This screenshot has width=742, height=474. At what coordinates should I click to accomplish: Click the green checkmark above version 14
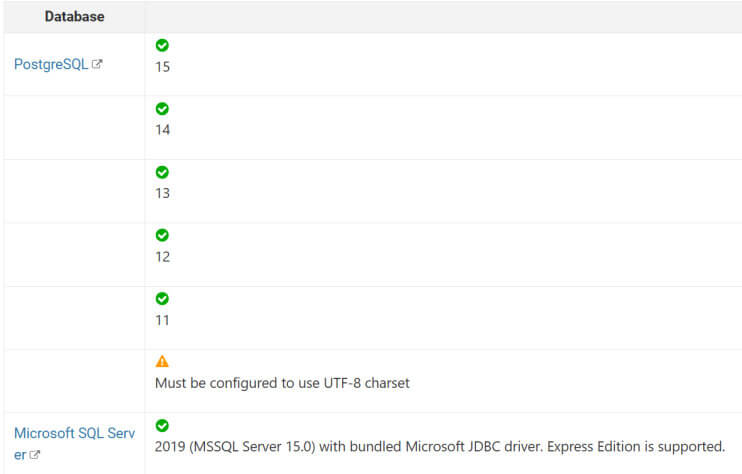(x=162, y=108)
